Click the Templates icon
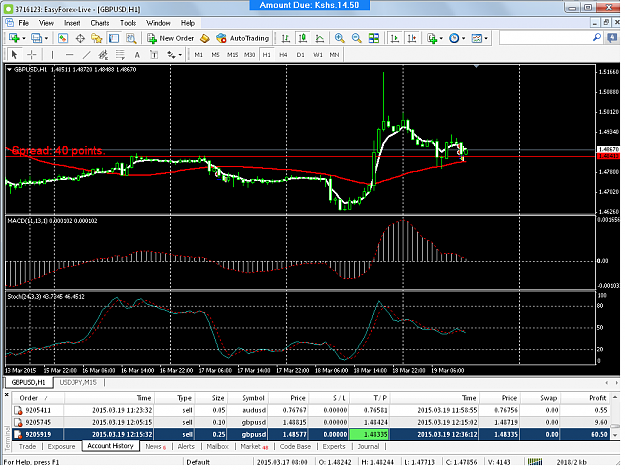The width and height of the screenshot is (625, 470). click(x=476, y=38)
